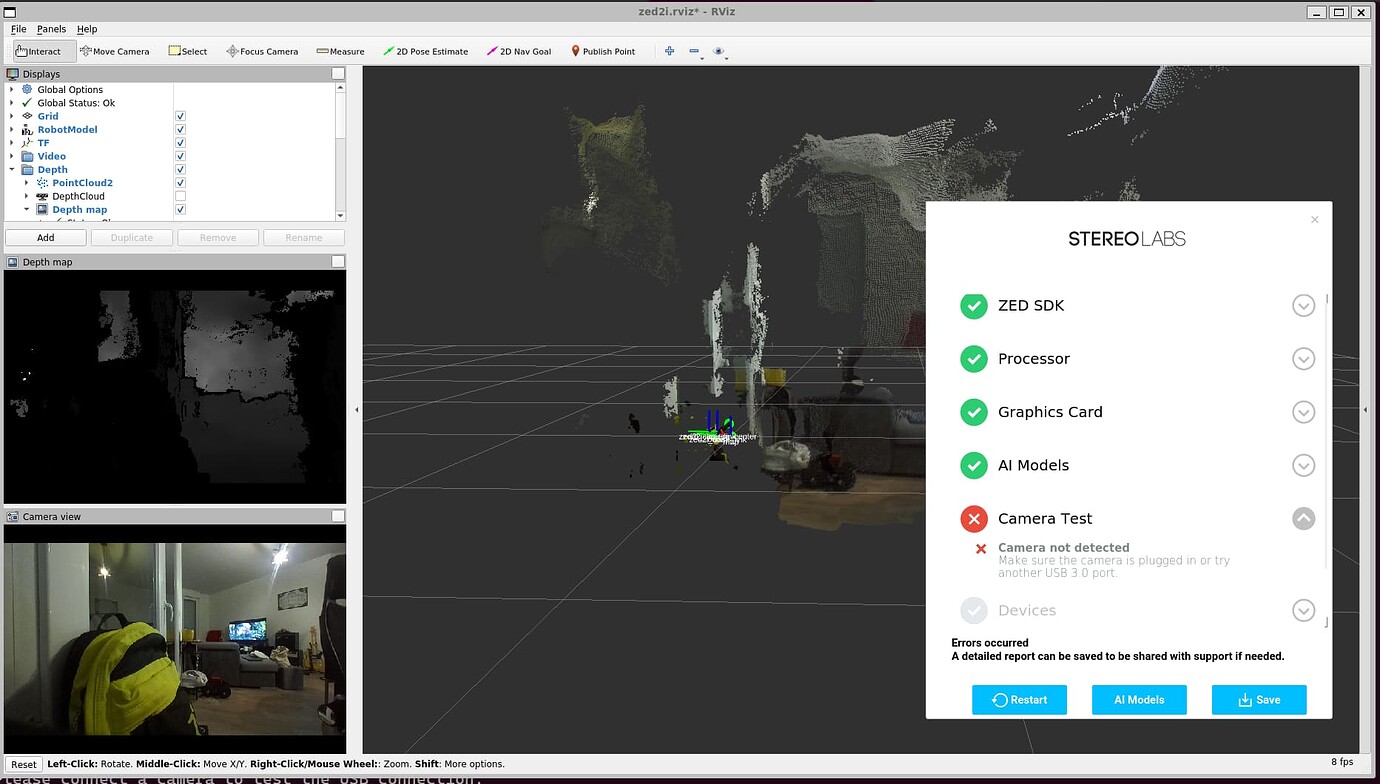Activate the Publish Point tool
Viewport: 1380px width, 784px height.
click(603, 51)
